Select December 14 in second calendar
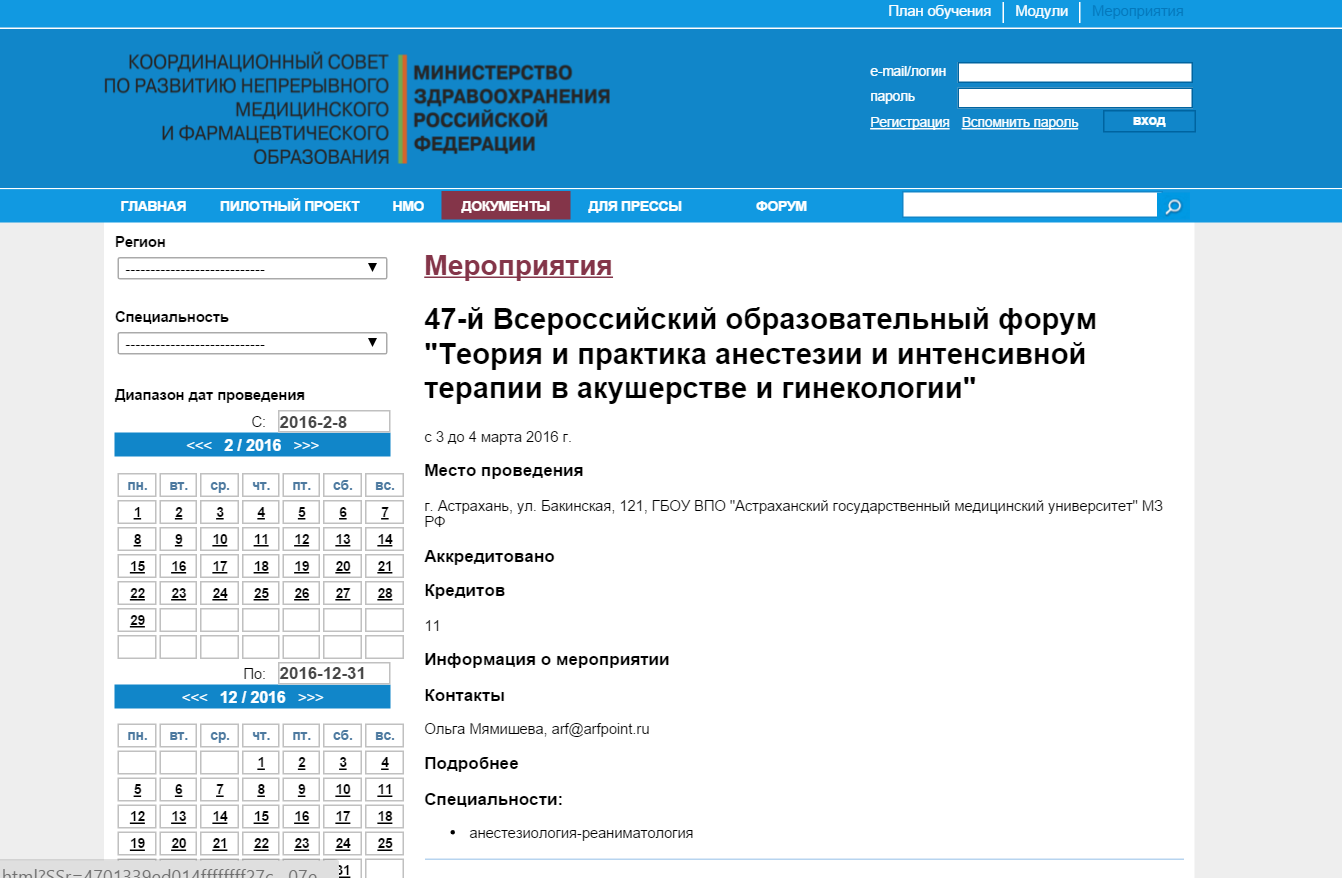Screen dimensions: 1342x878 coord(220,817)
